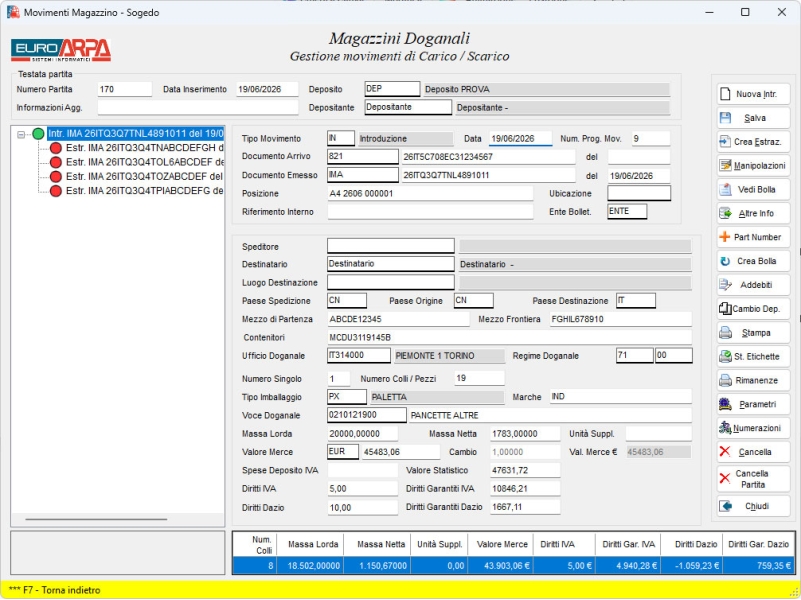The height and width of the screenshot is (600, 801).
Task: Click the Stampa printer icon
Action: 725,333
